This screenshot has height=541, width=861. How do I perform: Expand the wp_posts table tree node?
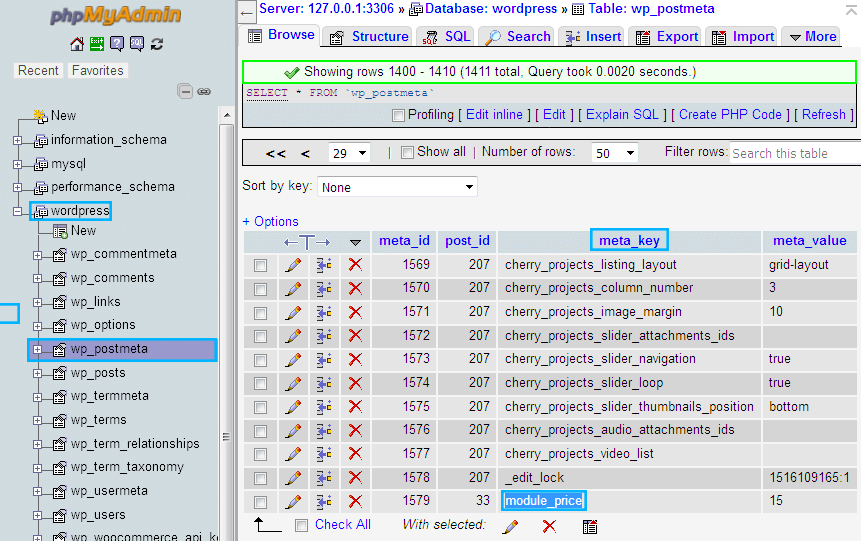(37, 373)
